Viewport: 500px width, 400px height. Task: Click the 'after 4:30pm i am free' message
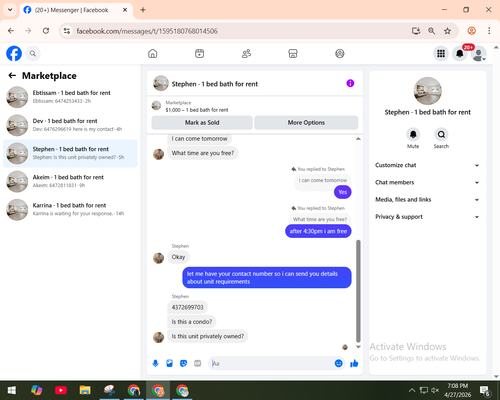(318, 231)
